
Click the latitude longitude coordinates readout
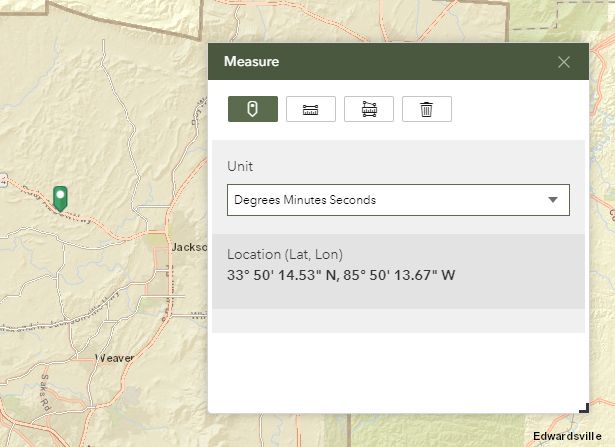[341, 275]
